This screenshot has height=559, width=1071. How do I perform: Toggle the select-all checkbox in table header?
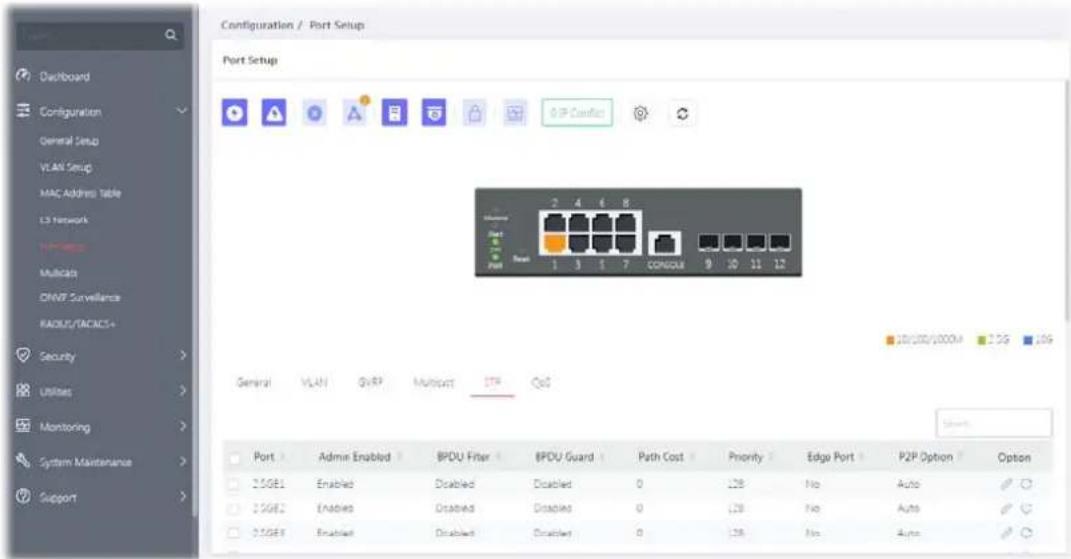[x=234, y=458]
